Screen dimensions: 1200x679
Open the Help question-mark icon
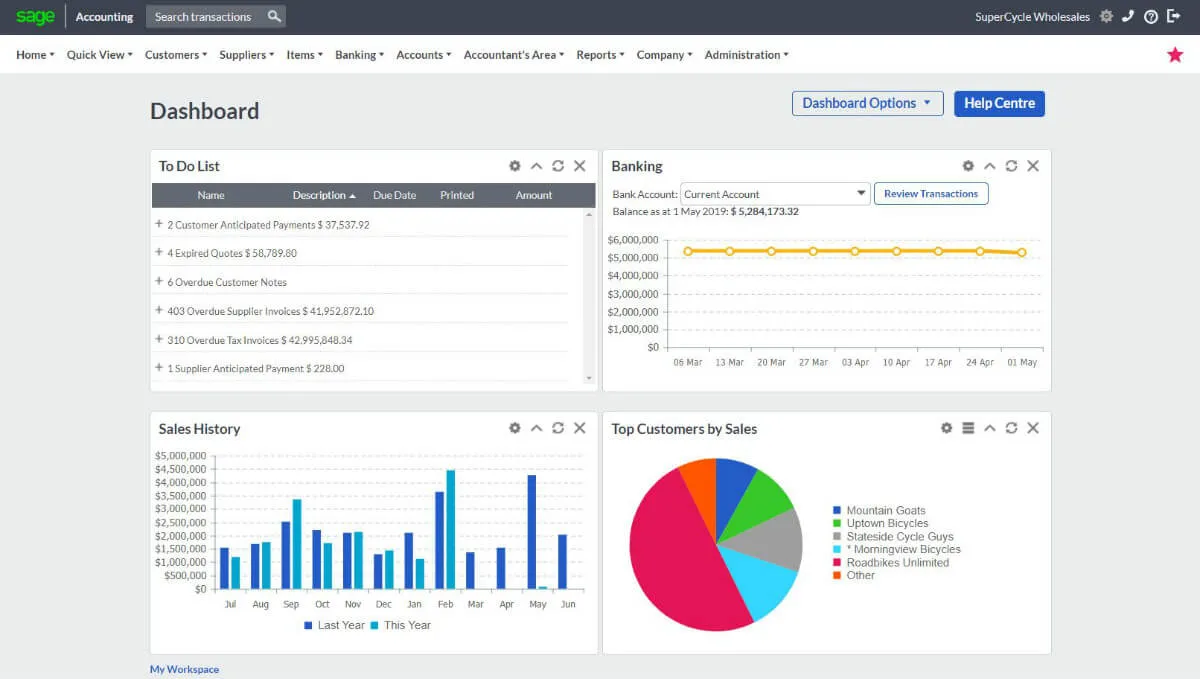point(1150,16)
